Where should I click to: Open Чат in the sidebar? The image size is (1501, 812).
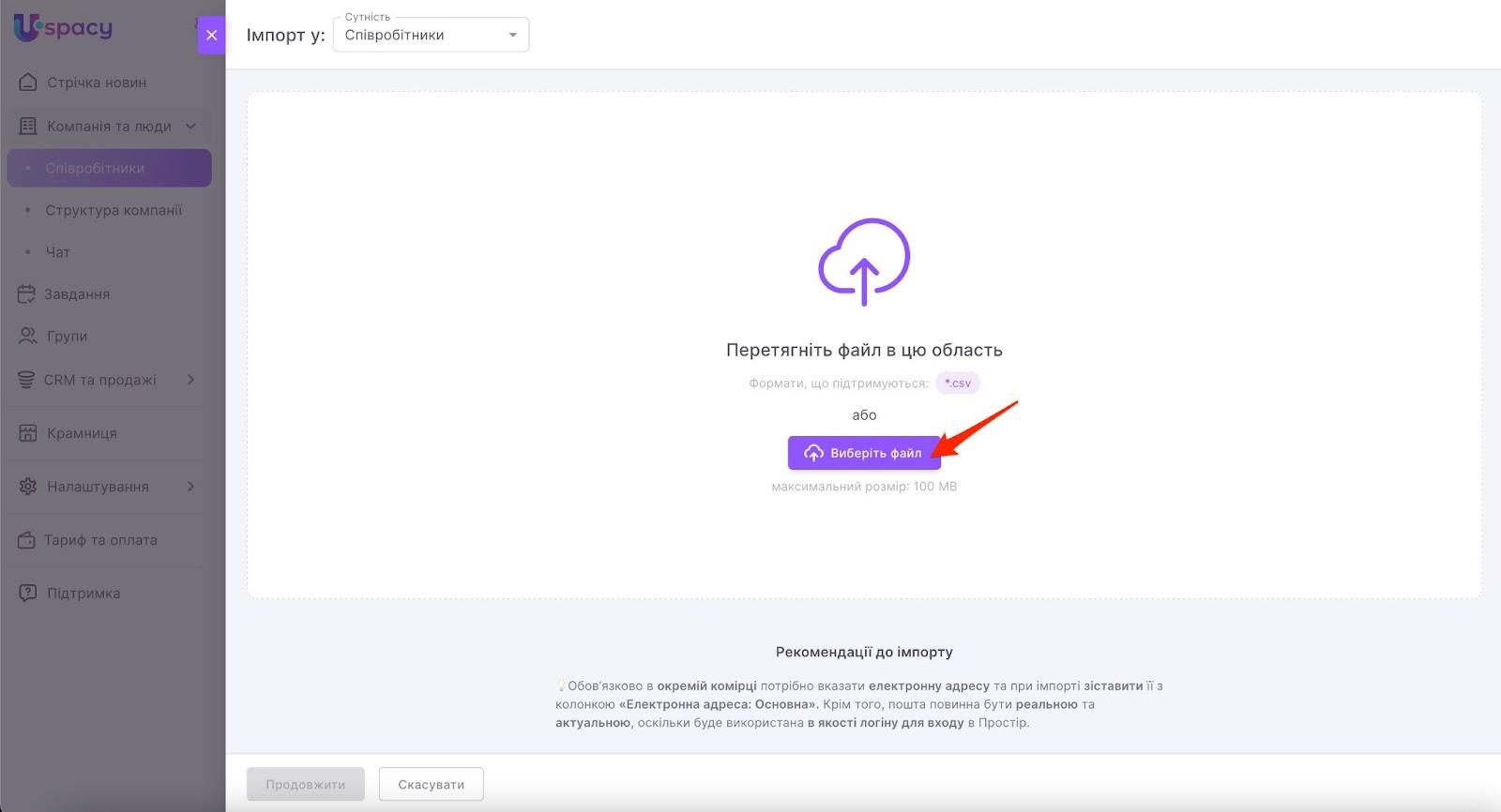click(57, 252)
